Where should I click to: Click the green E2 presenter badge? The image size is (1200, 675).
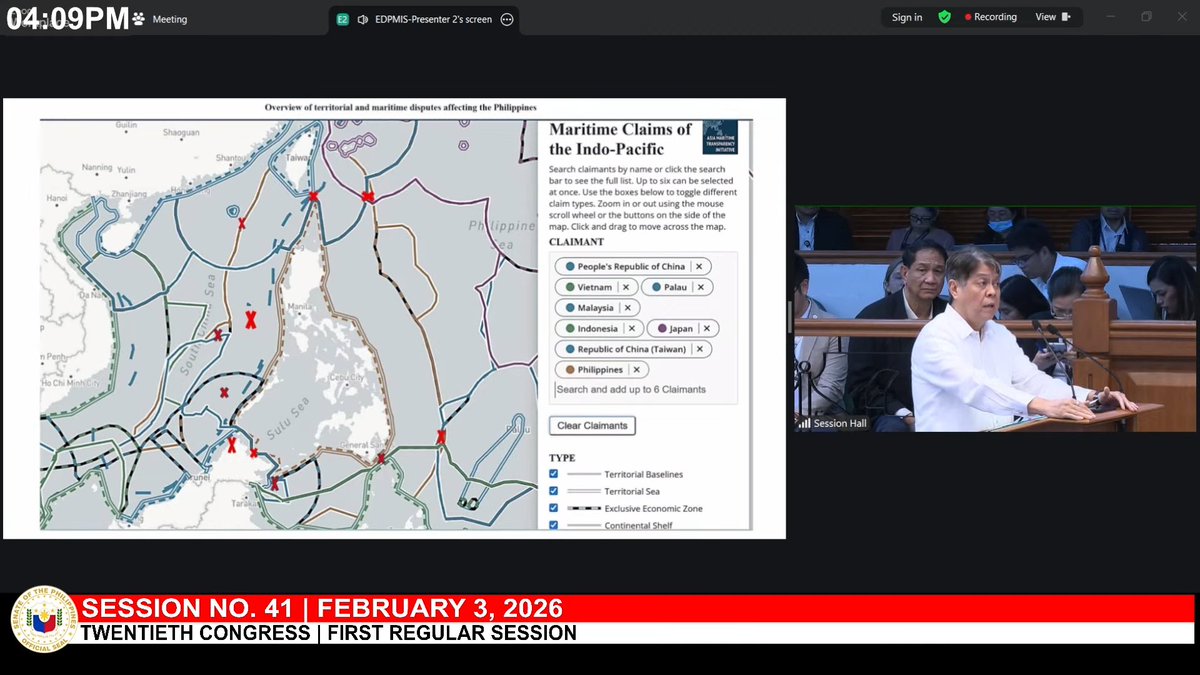tap(343, 19)
